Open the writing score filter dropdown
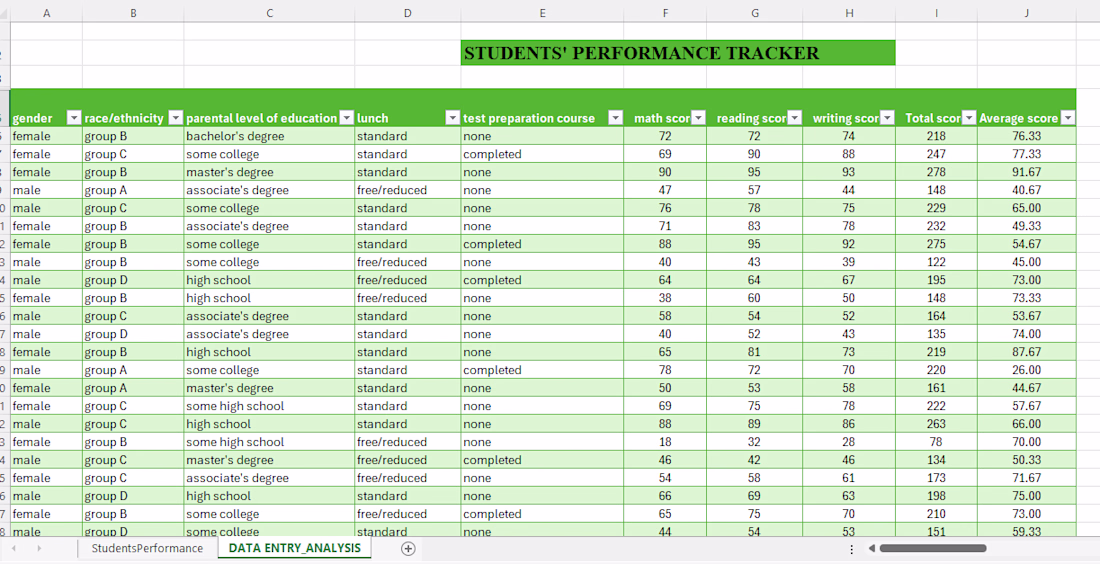Image resolution: width=1100 pixels, height=564 pixels. (887, 118)
